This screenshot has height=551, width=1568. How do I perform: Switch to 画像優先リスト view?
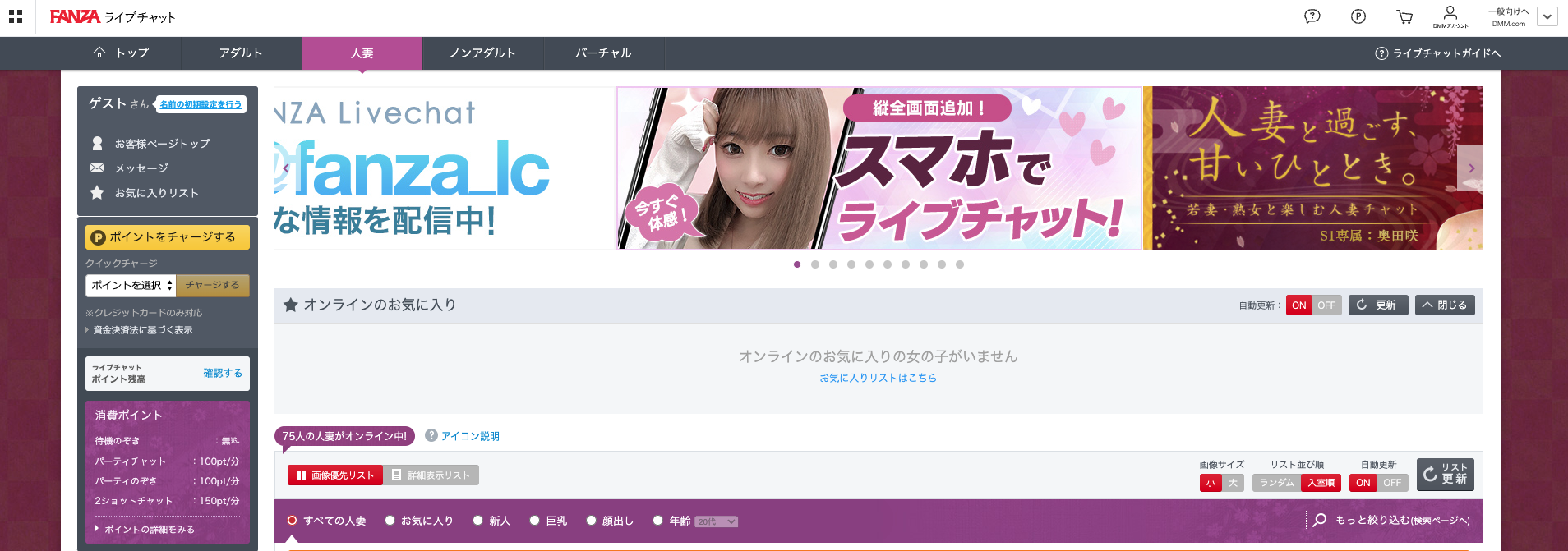pos(335,475)
